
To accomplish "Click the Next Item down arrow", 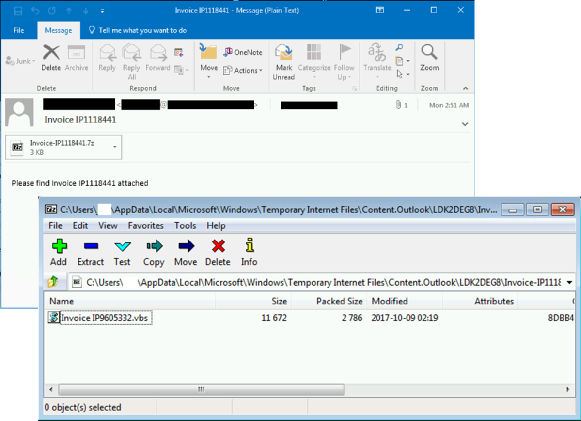I will tap(86, 11).
